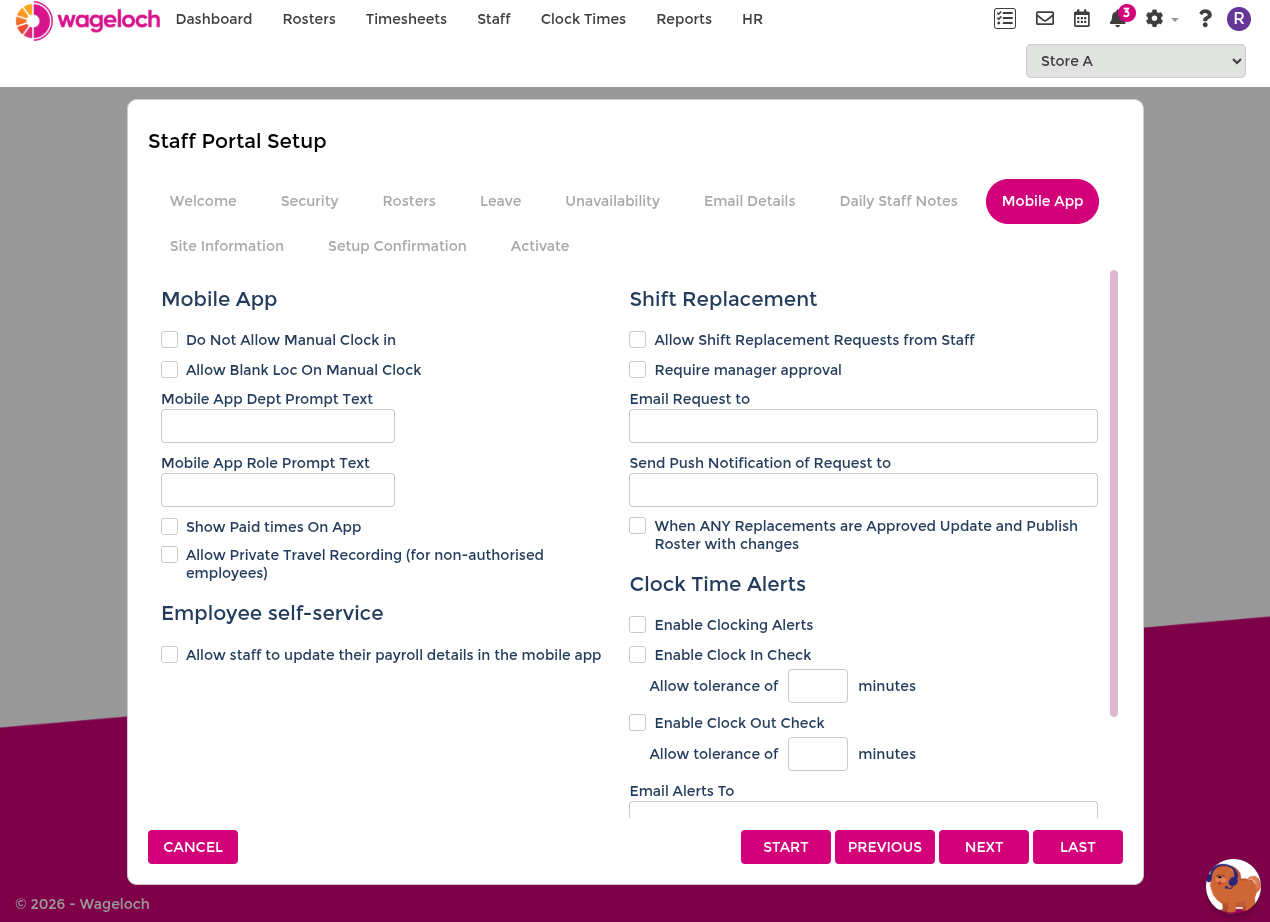
Task: Switch to the Setup Confirmation tab
Action: (x=397, y=246)
